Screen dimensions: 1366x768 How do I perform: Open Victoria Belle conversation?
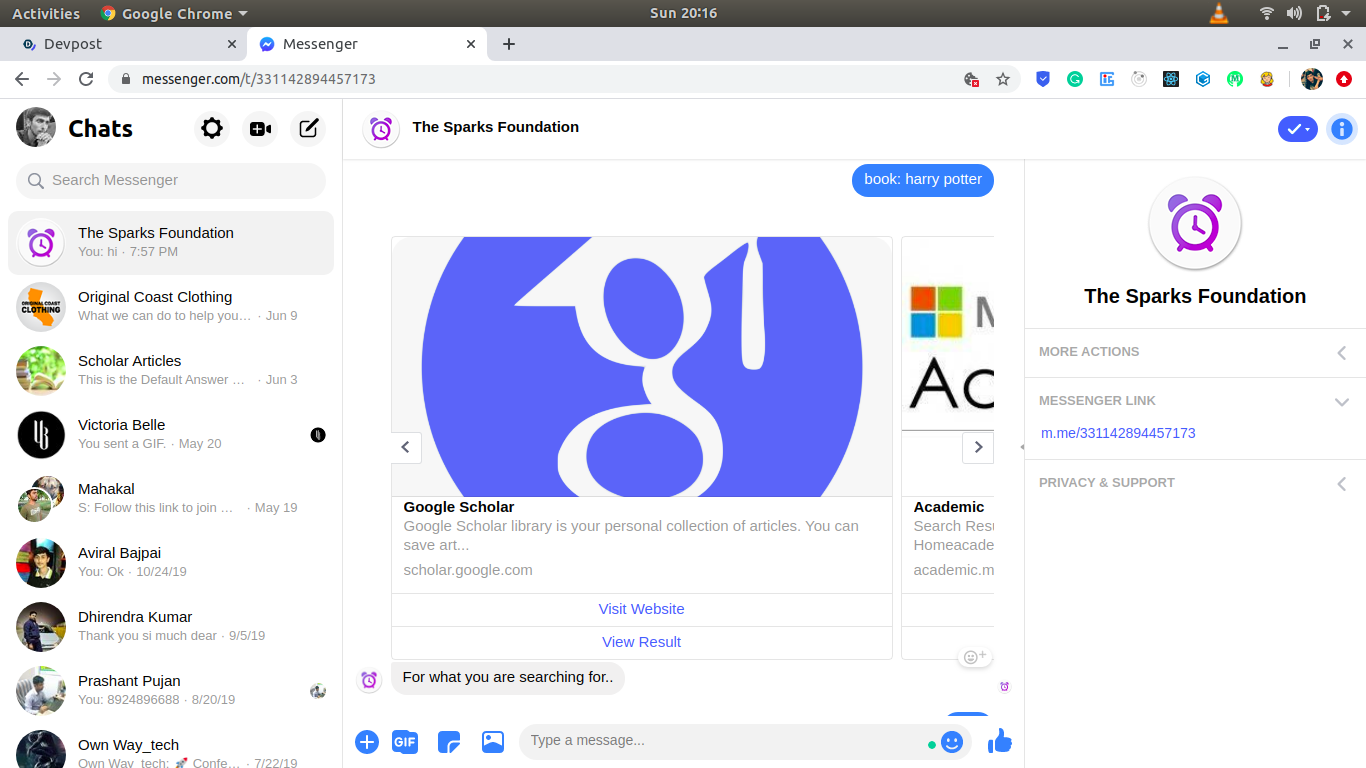pos(171,435)
